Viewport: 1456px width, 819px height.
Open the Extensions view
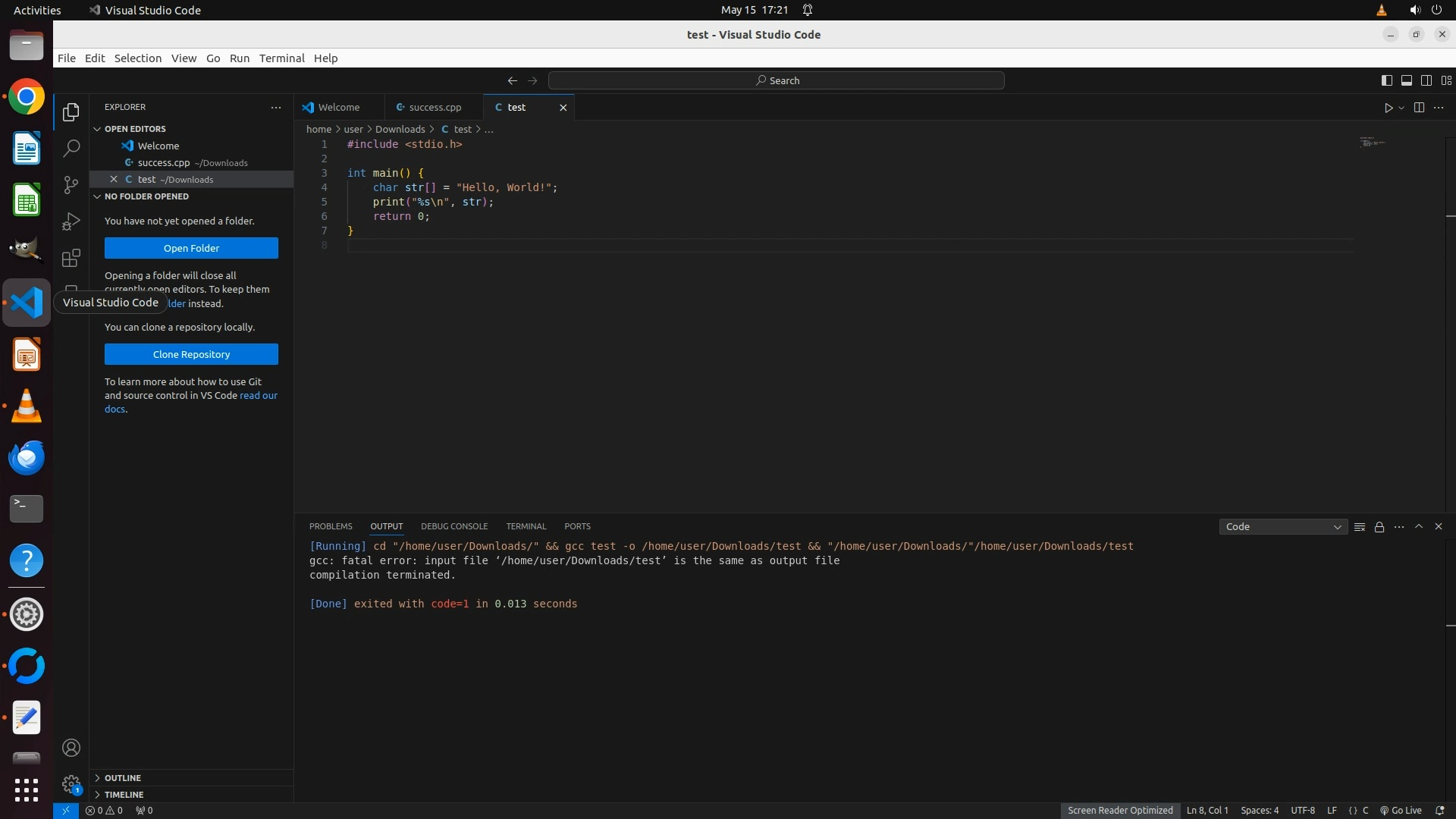click(x=71, y=258)
